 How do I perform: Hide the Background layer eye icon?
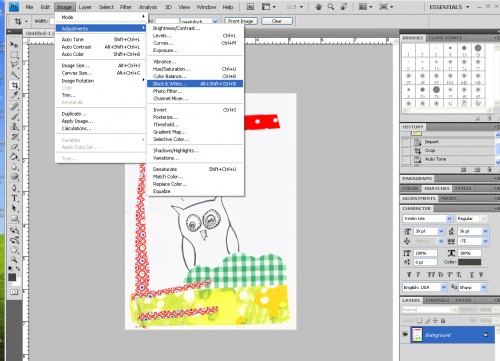(405, 334)
